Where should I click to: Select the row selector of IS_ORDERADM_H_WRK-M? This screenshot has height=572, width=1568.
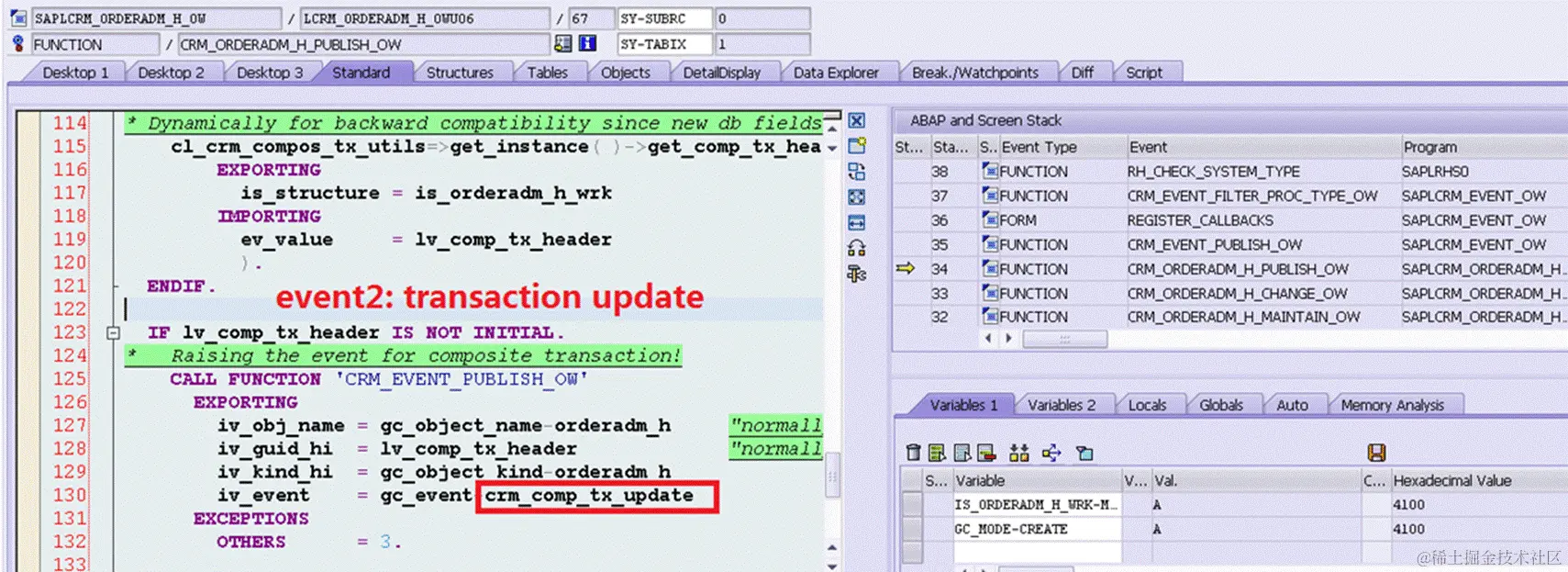pyautogui.click(x=912, y=504)
